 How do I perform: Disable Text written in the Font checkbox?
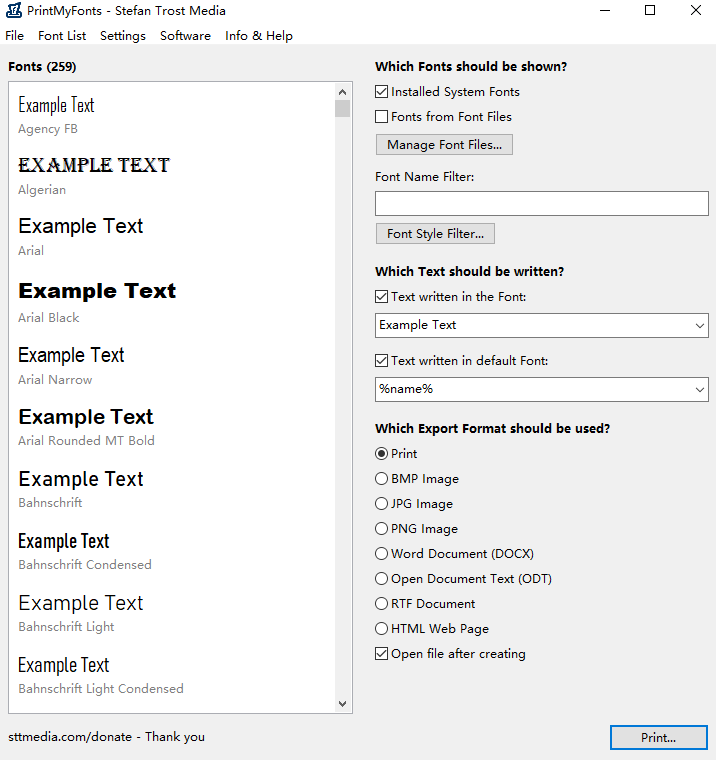click(382, 297)
